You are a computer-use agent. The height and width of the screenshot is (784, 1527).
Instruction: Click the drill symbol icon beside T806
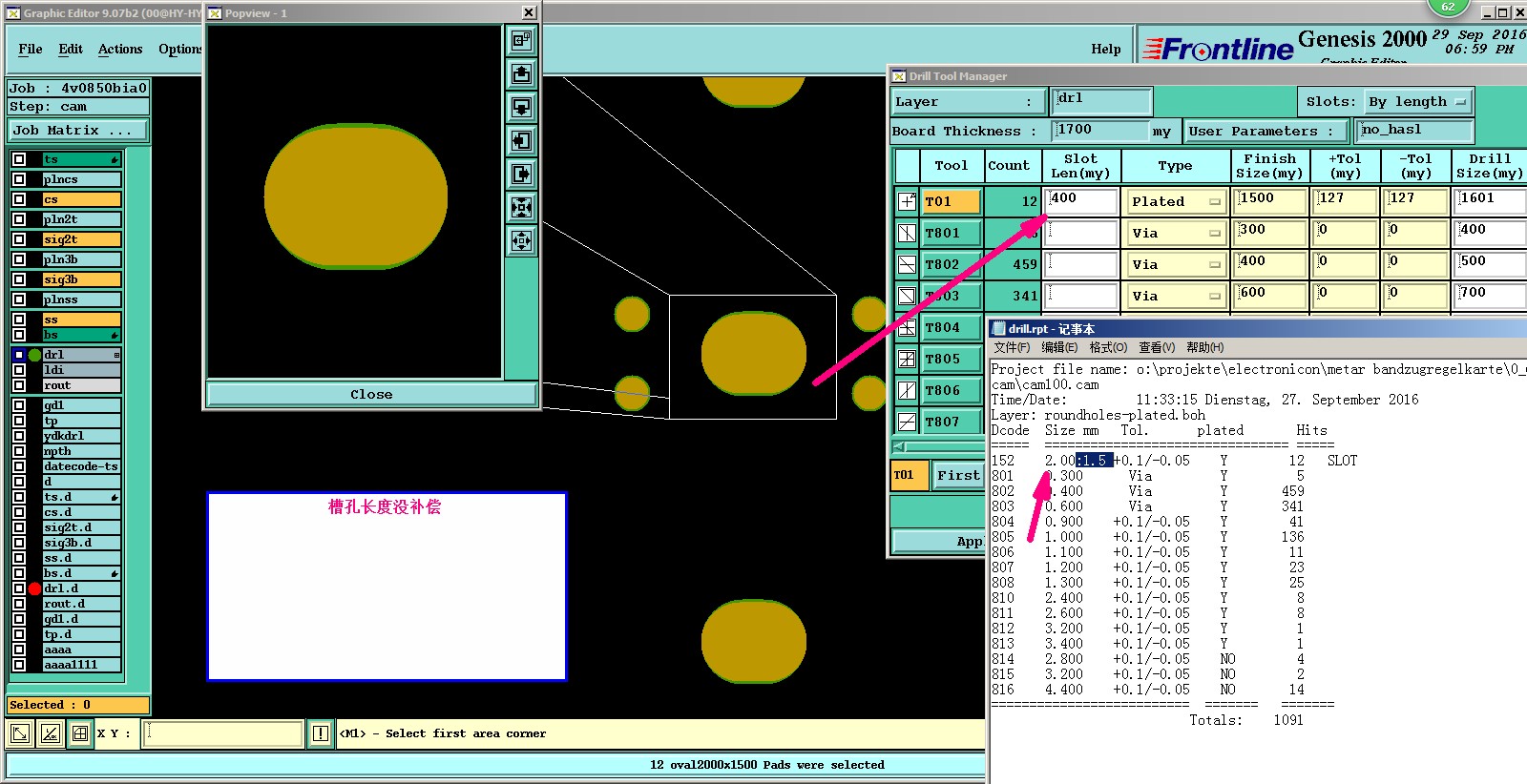tap(907, 390)
